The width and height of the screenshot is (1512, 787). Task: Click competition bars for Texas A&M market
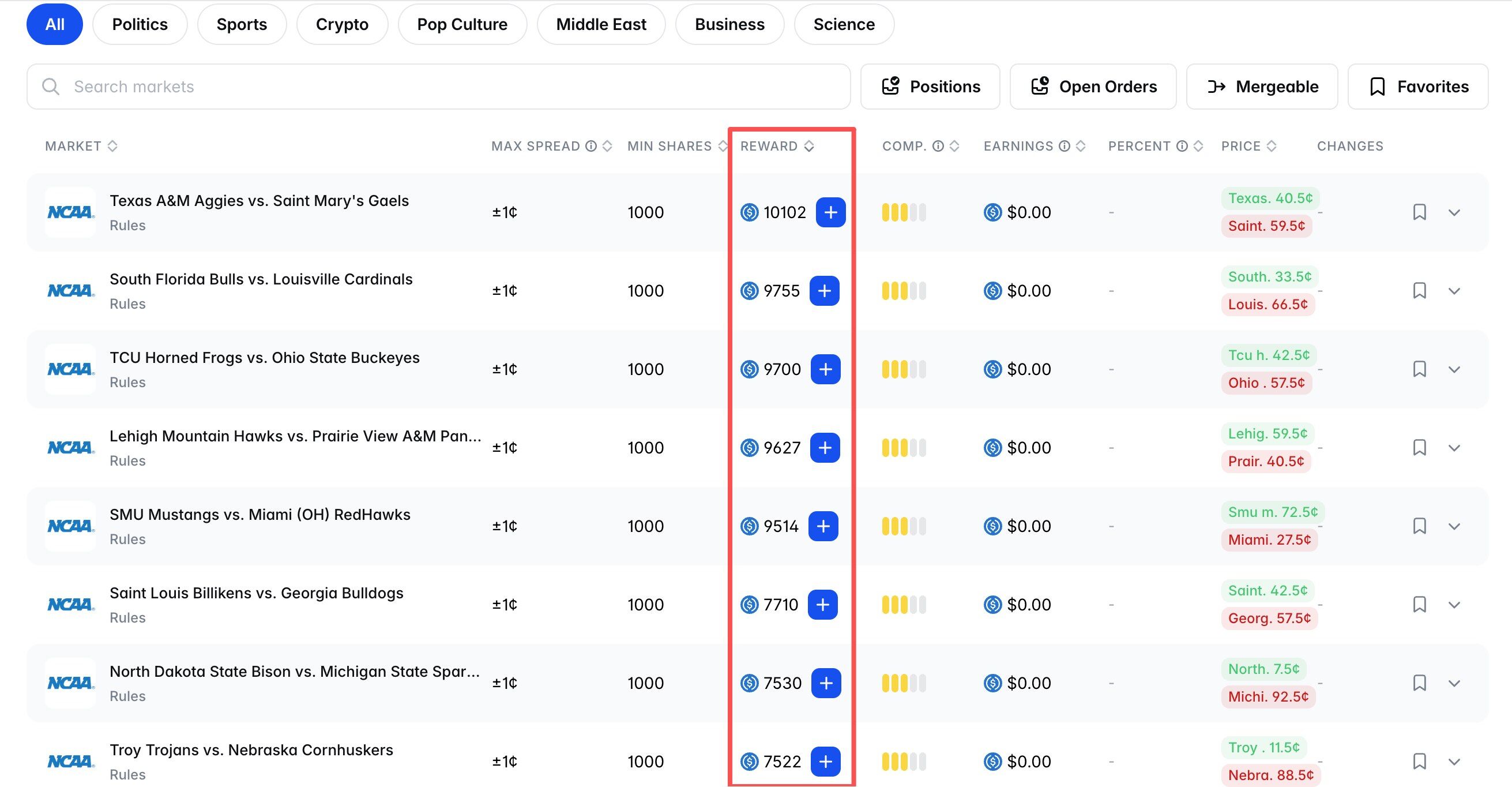(903, 212)
